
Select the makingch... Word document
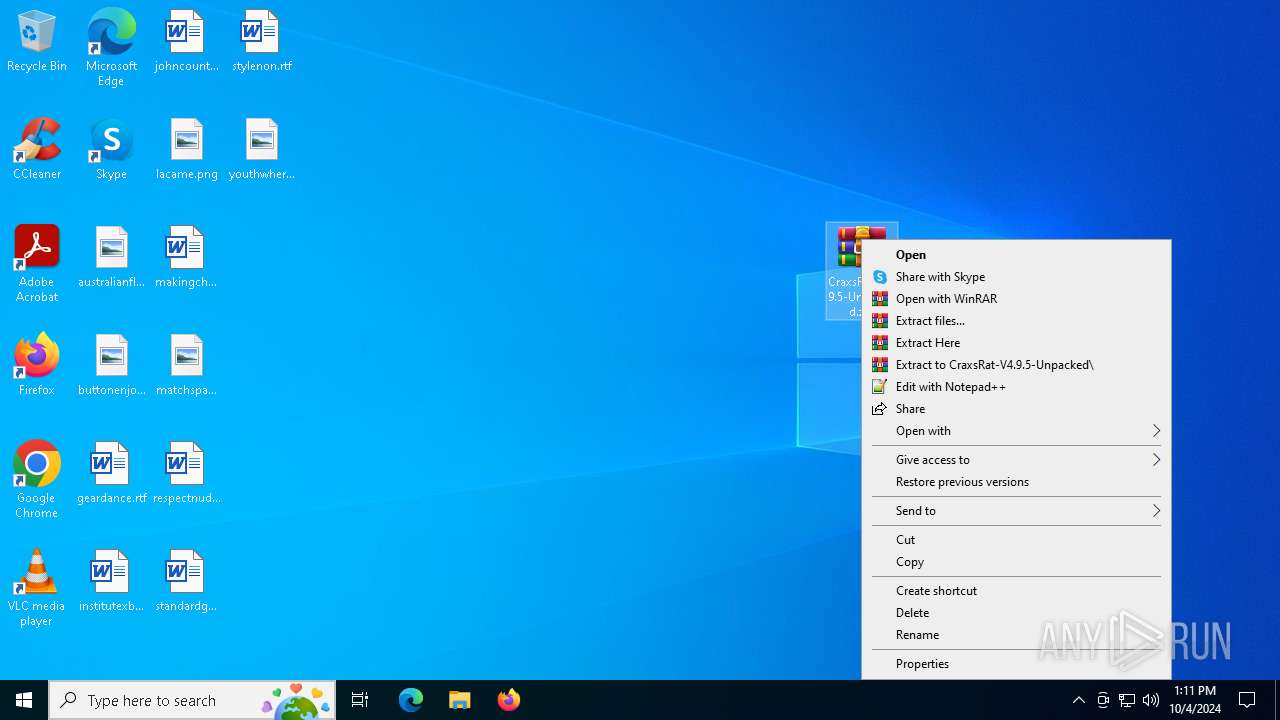click(186, 257)
